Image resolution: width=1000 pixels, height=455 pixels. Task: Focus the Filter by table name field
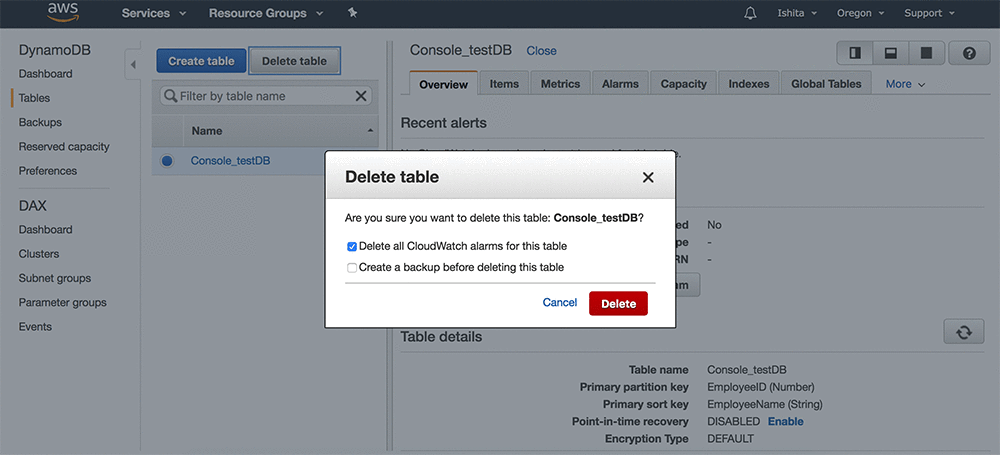click(x=265, y=96)
